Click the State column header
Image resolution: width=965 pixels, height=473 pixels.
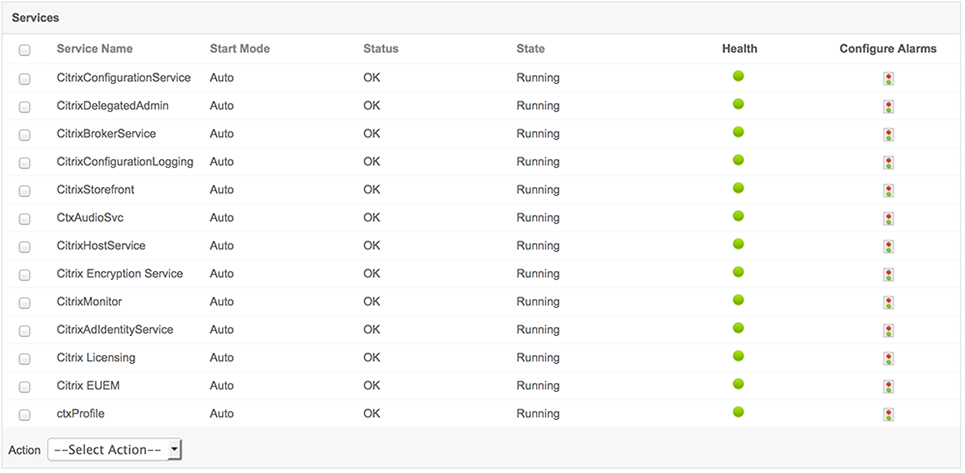tap(531, 49)
